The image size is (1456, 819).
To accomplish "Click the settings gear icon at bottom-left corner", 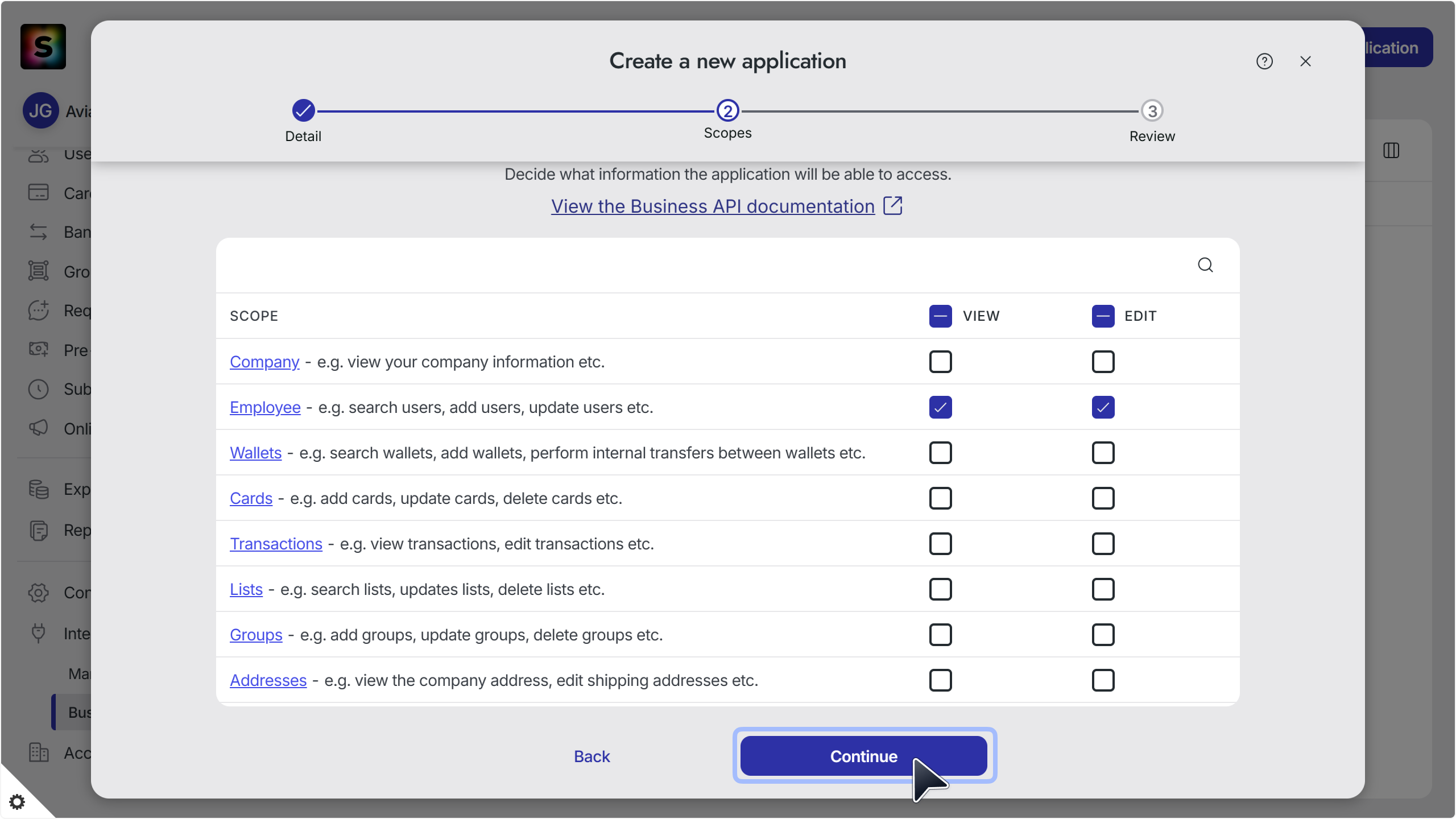I will click(17, 802).
